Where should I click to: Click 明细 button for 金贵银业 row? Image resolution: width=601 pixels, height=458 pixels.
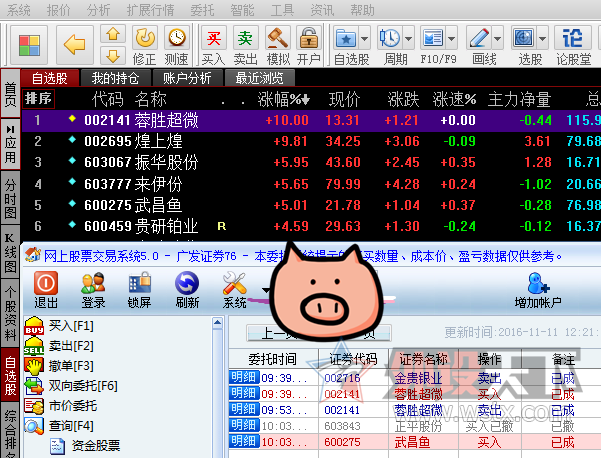[244, 378]
